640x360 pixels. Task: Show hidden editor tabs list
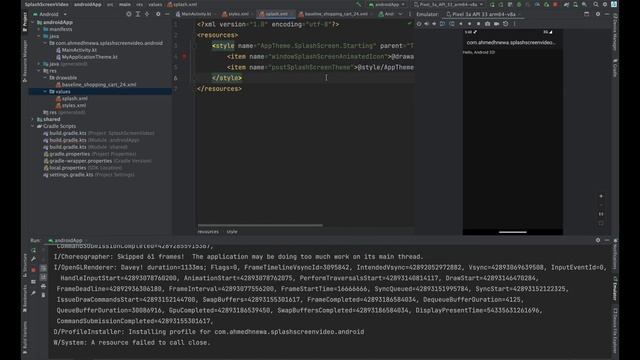click(x=400, y=14)
